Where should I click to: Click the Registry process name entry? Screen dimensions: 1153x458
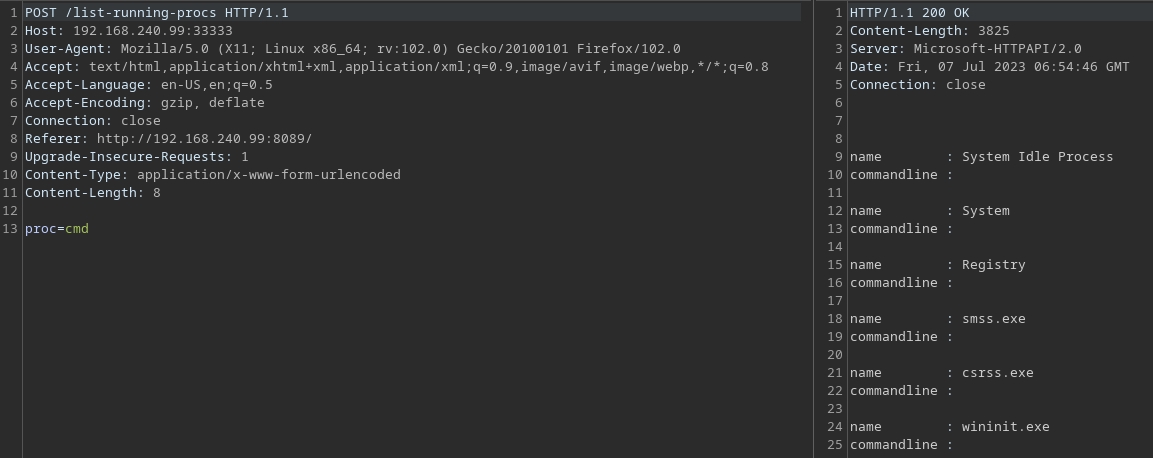tap(993, 265)
